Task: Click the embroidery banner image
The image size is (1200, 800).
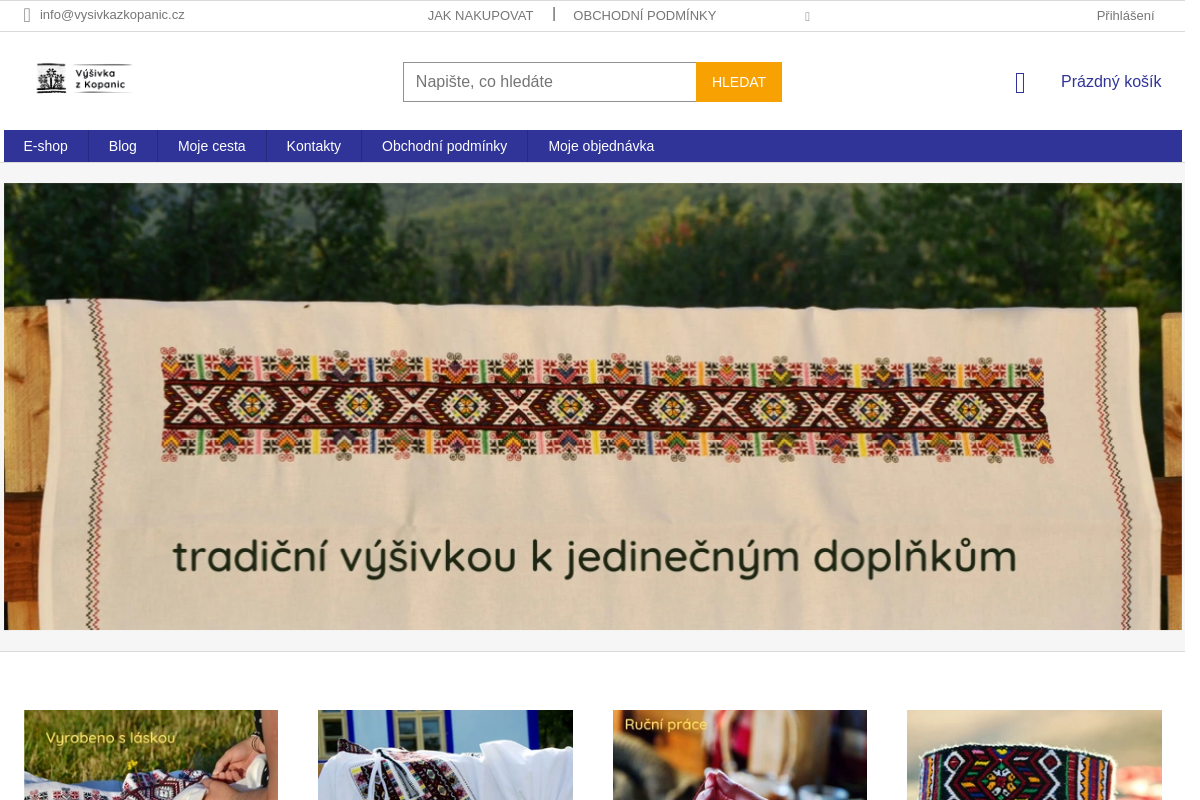Action: click(593, 406)
